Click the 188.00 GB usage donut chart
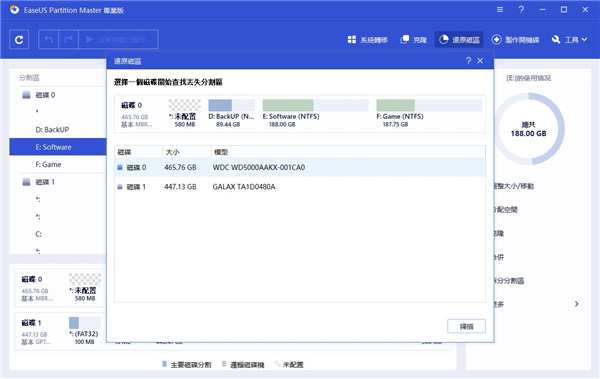This screenshot has height=379, width=600. [x=529, y=129]
